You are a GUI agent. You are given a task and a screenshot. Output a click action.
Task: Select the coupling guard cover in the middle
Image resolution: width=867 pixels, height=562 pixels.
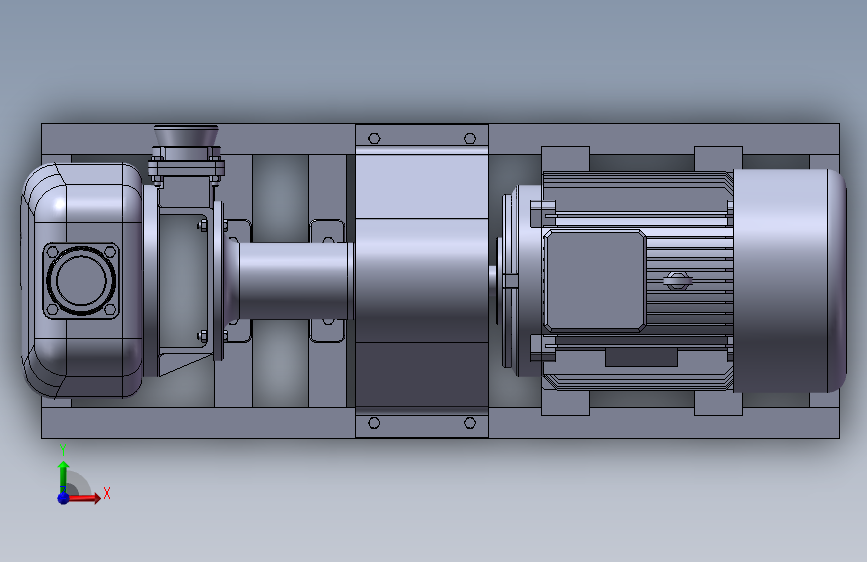coord(421,280)
